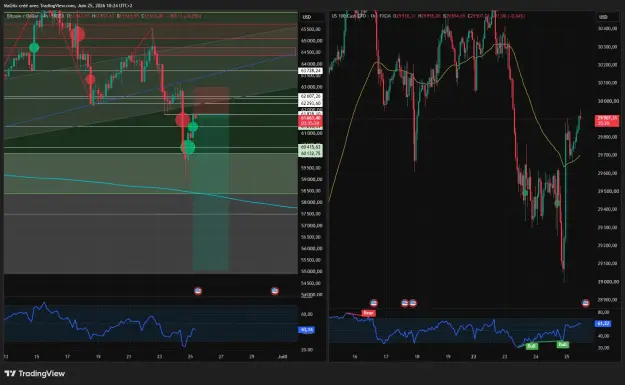The width and height of the screenshot is (625, 385).
Task: Click the 65 500,00 tick on the Bitcoin price scale
Action: (311, 29)
